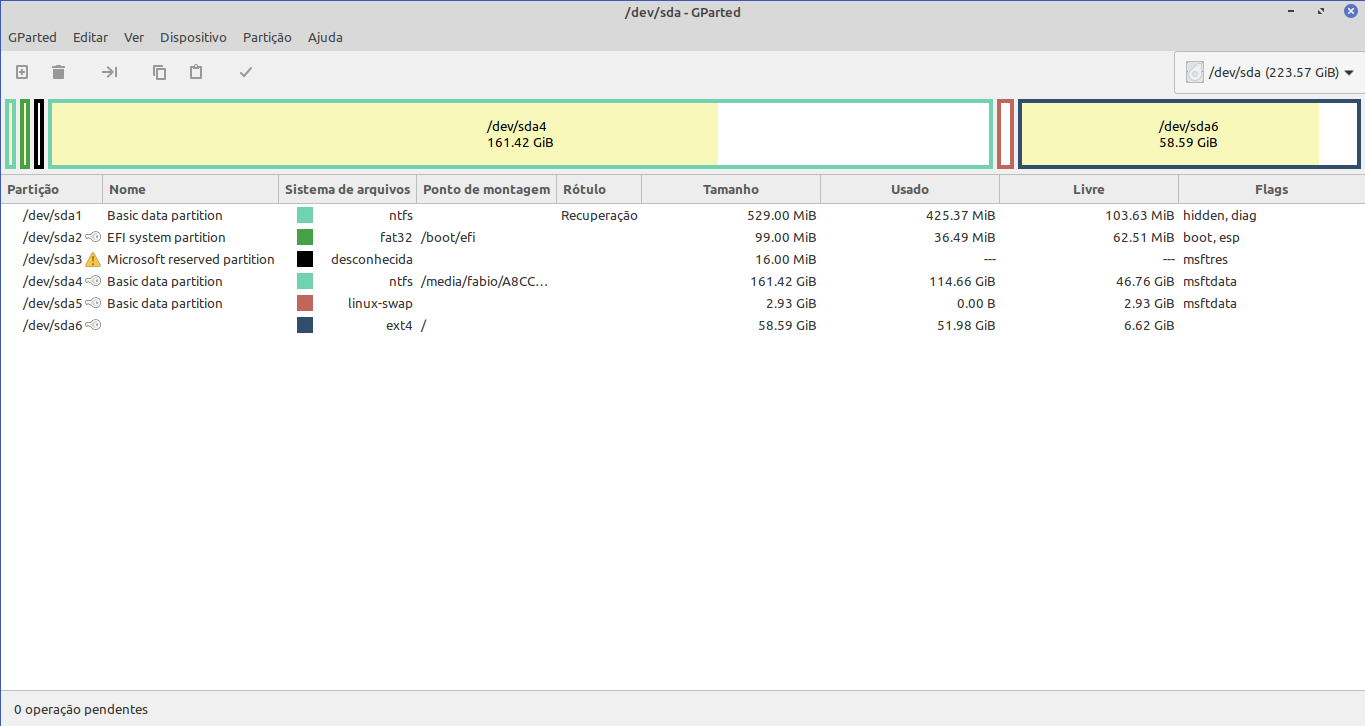Screen dimensions: 1365x726
Task: Click the boot, esp flags cell
Action: pyautogui.click(x=1211, y=237)
